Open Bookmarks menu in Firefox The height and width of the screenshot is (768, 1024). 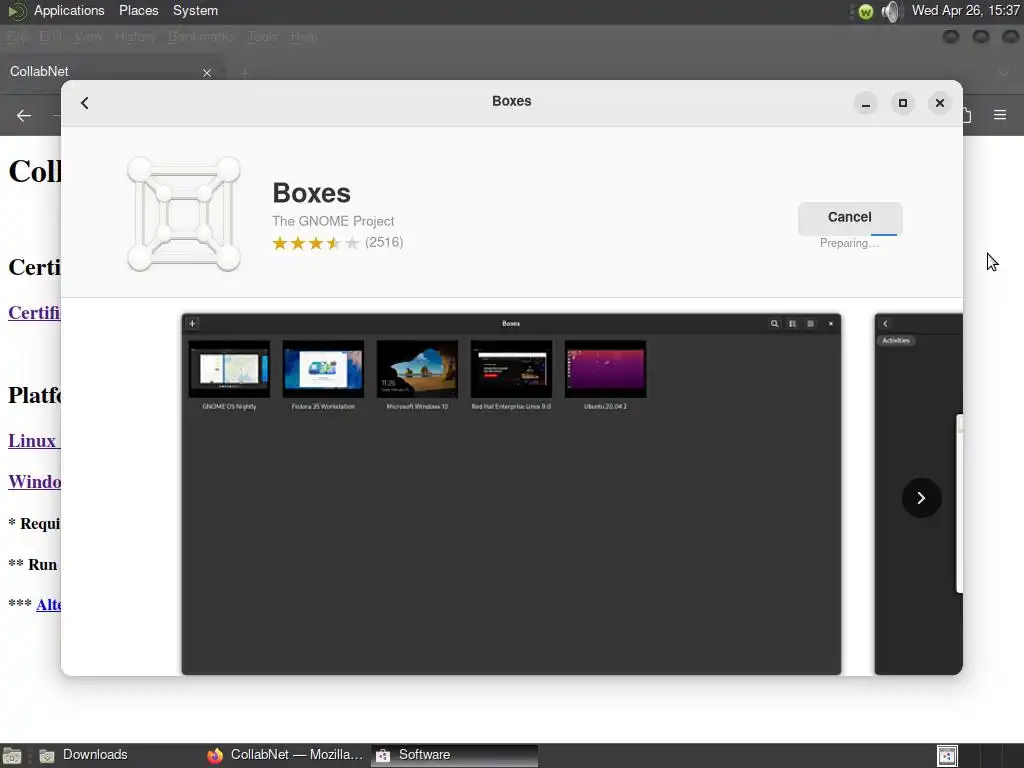click(201, 37)
